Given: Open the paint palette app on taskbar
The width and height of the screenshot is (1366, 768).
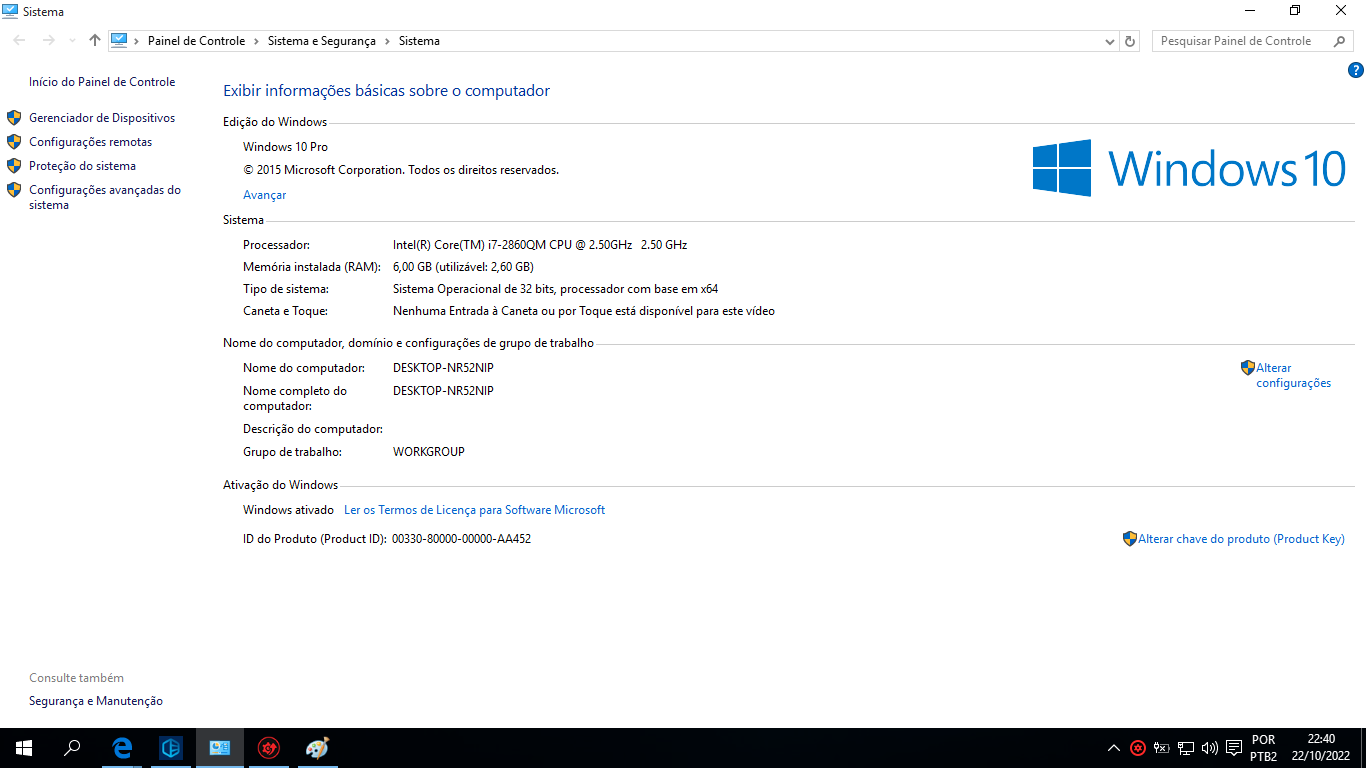Looking at the screenshot, I should (317, 747).
